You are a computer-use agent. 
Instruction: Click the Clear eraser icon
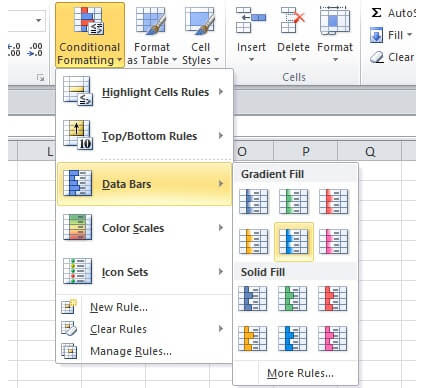tap(377, 57)
